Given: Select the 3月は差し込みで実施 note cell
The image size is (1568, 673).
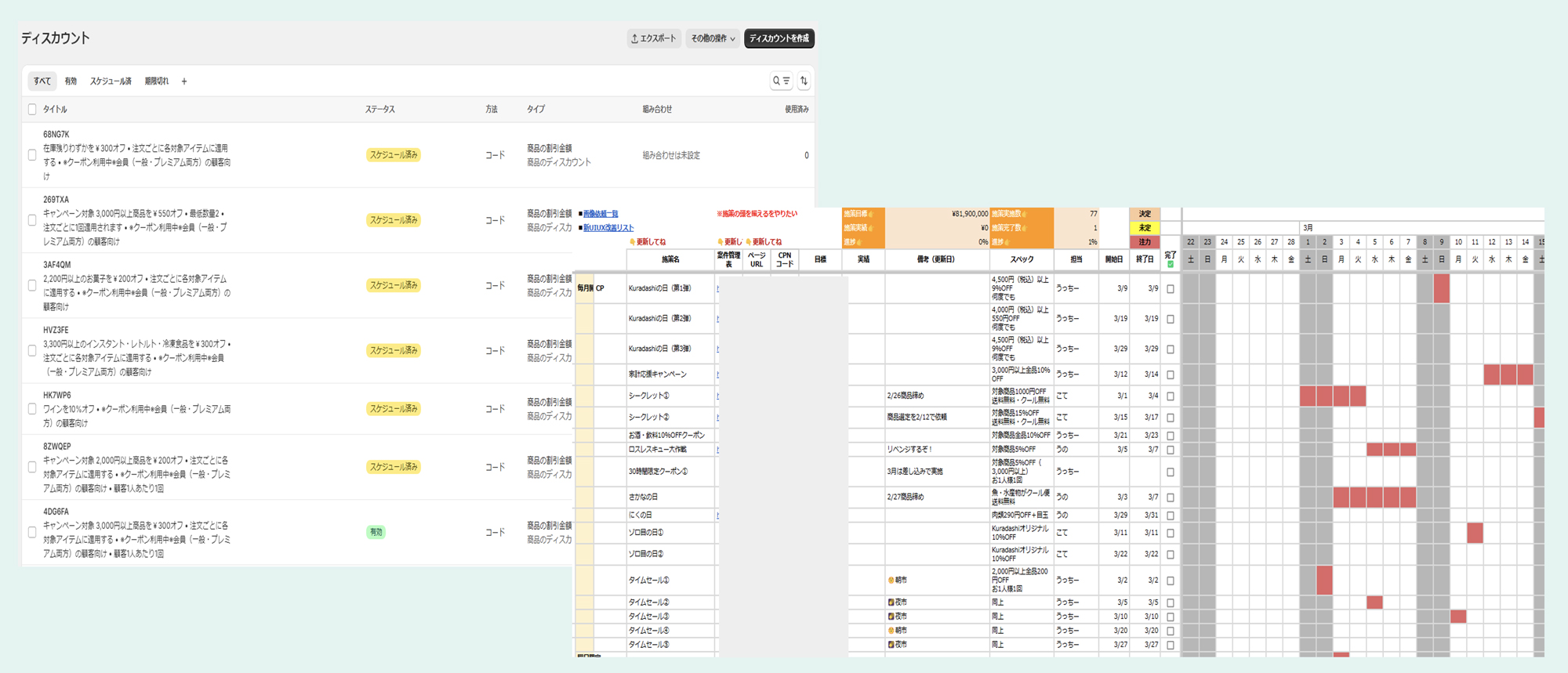Looking at the screenshot, I should (x=937, y=472).
